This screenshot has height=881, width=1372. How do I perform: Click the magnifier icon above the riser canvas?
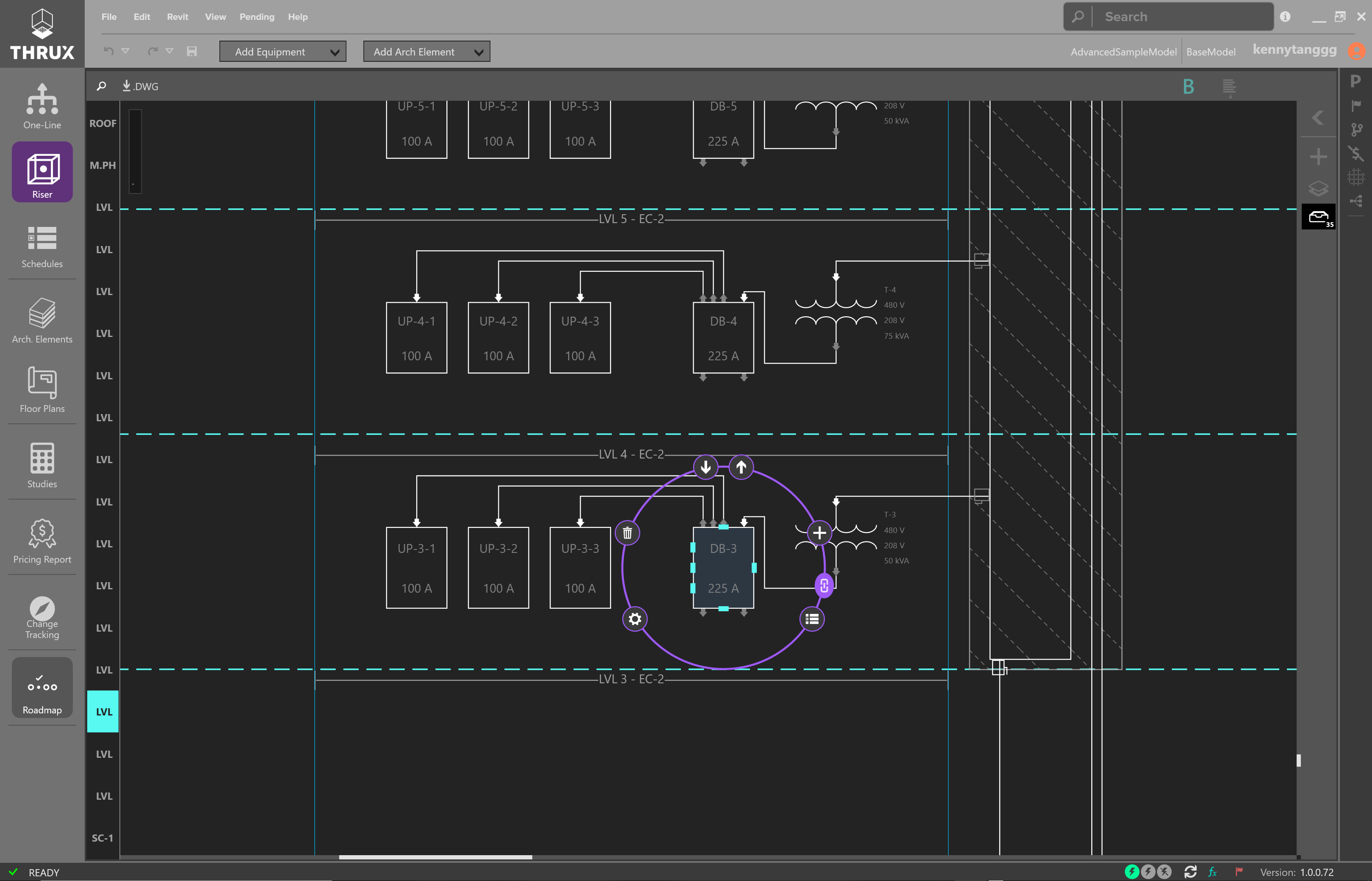101,86
